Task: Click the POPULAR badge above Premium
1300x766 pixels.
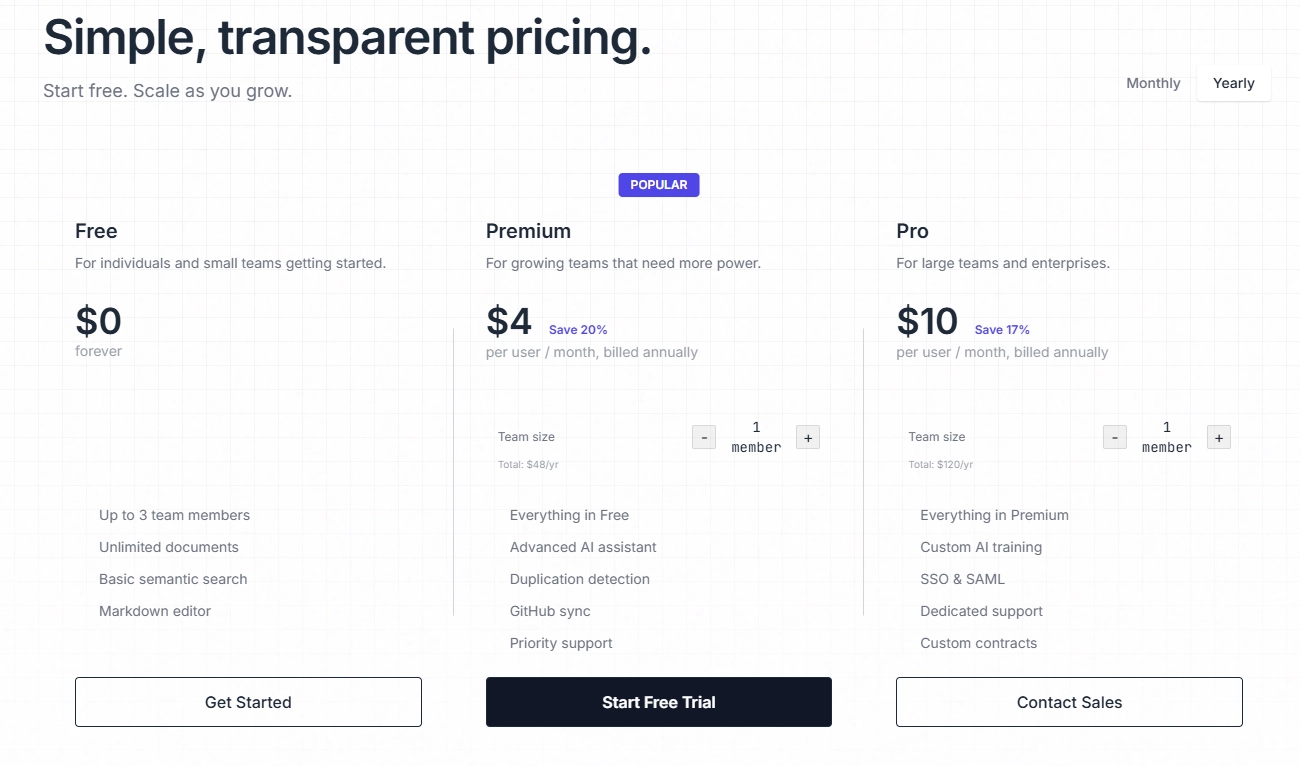Action: coord(658,185)
